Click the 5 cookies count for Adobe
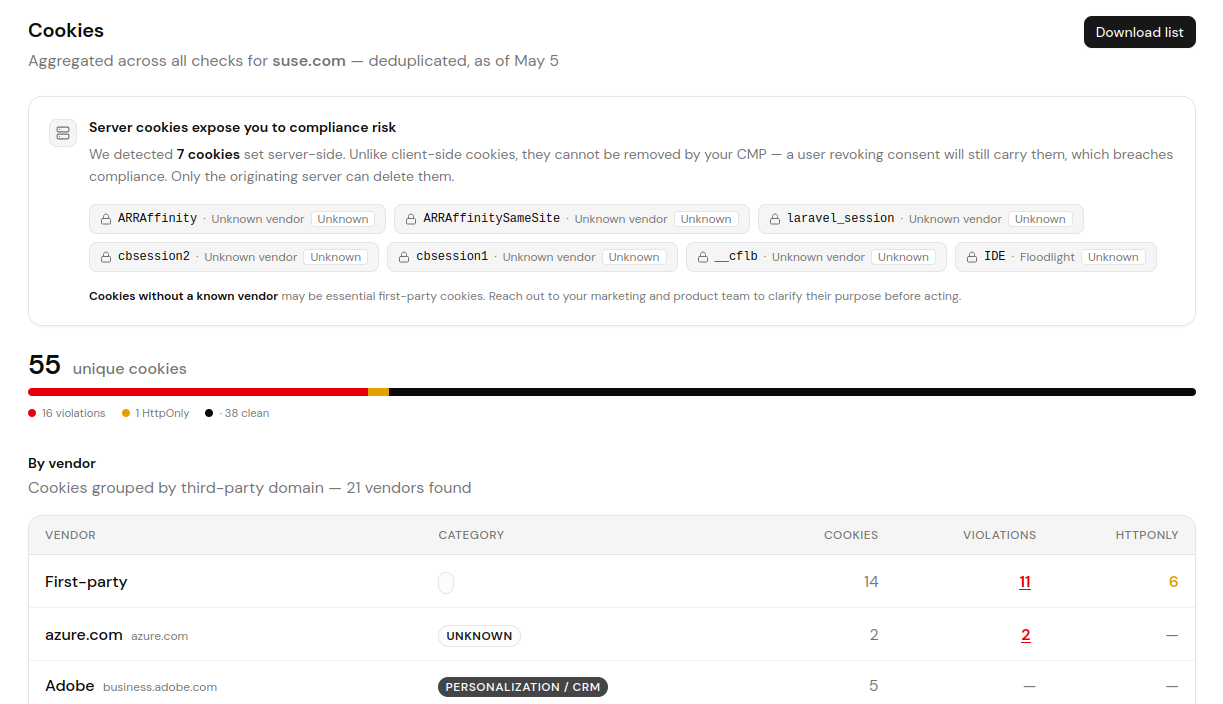1223x704 pixels. click(x=874, y=686)
